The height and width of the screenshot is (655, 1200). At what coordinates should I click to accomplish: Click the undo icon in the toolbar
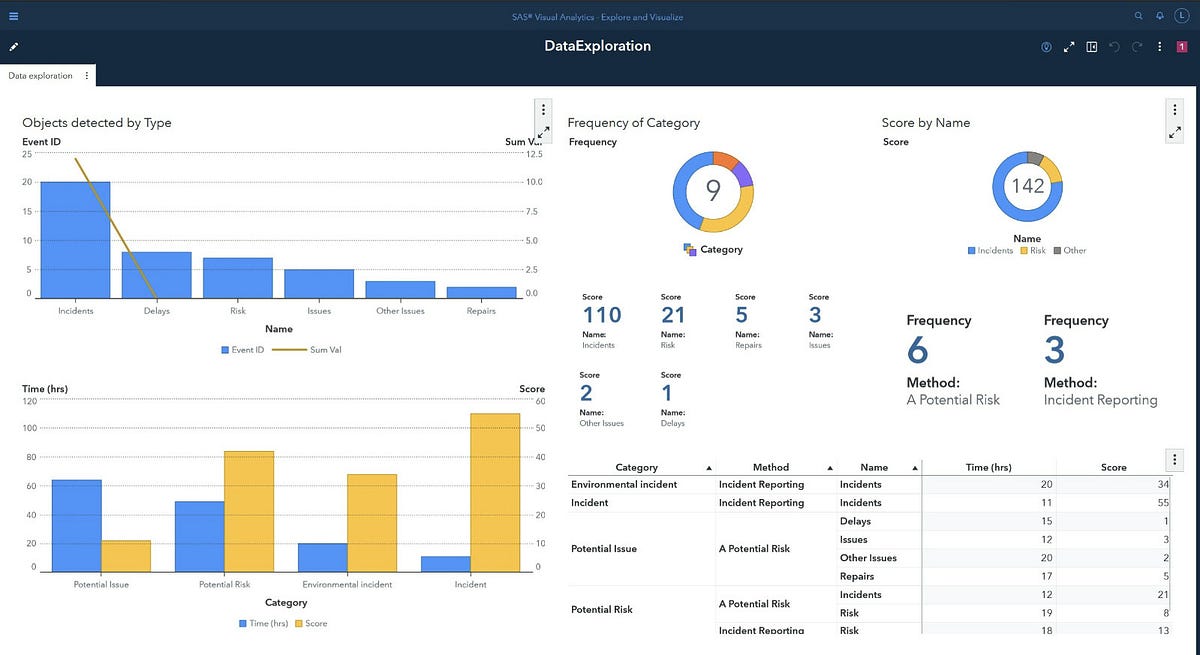[1112, 46]
